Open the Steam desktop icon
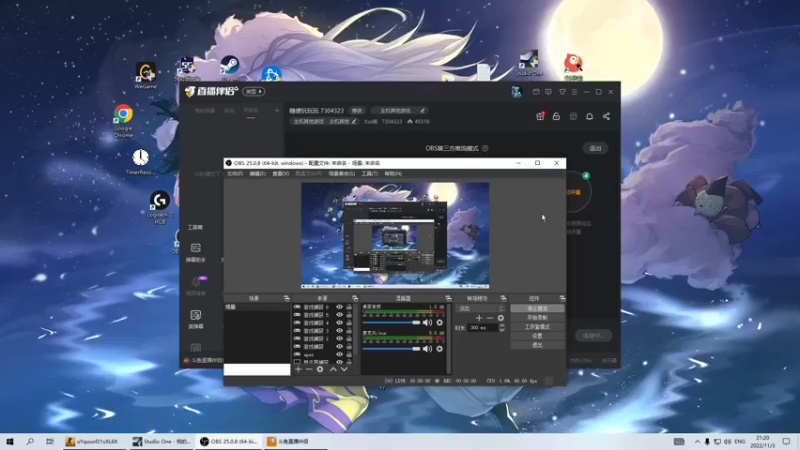This screenshot has height=450, width=800. (x=230, y=68)
